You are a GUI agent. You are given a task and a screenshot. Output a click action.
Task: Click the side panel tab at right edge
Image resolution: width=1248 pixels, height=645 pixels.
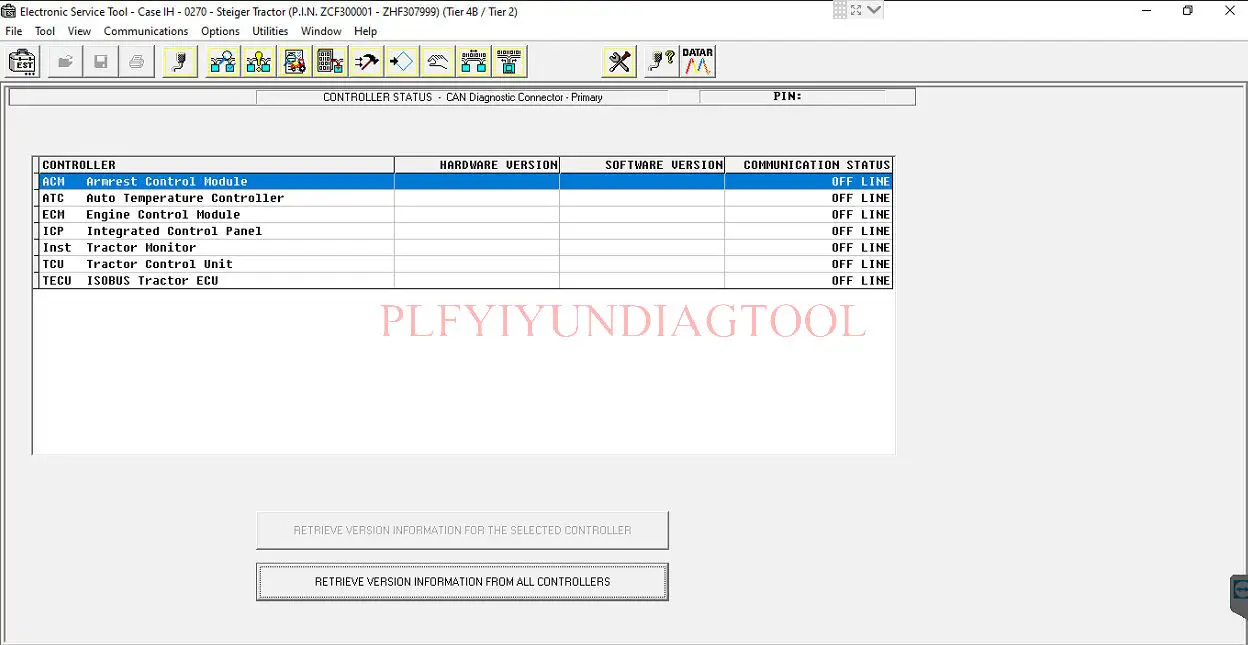pyautogui.click(x=1239, y=597)
